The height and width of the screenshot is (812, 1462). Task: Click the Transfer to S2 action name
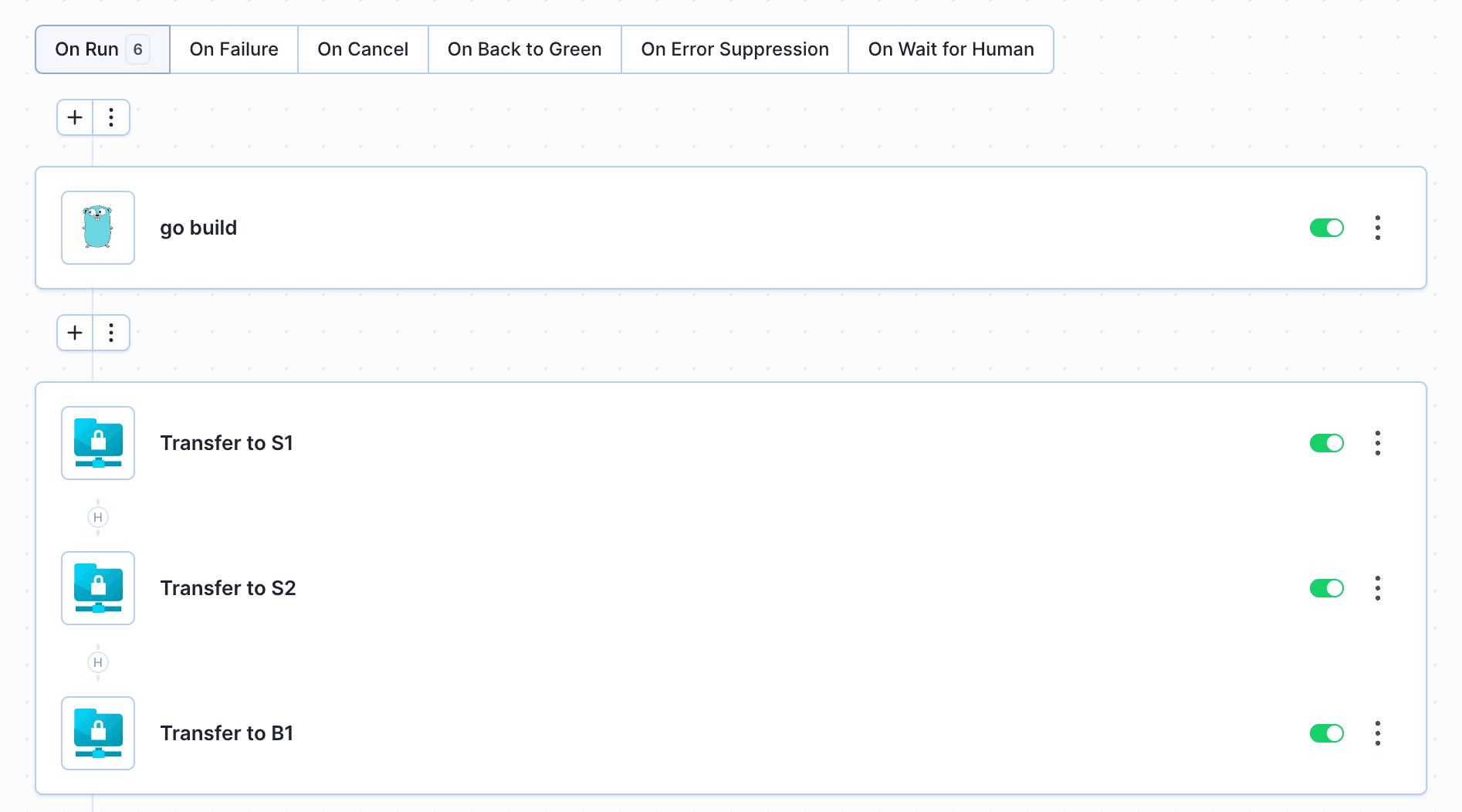click(228, 588)
